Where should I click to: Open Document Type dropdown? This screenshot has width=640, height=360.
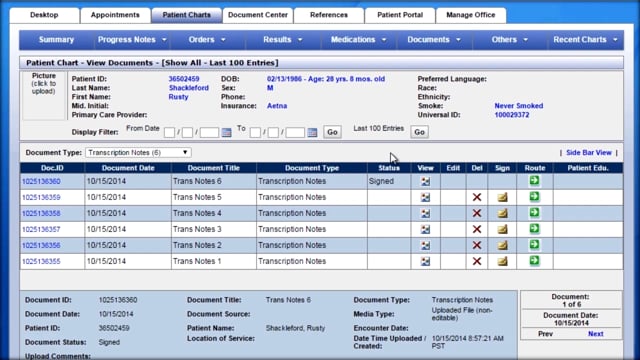point(138,152)
